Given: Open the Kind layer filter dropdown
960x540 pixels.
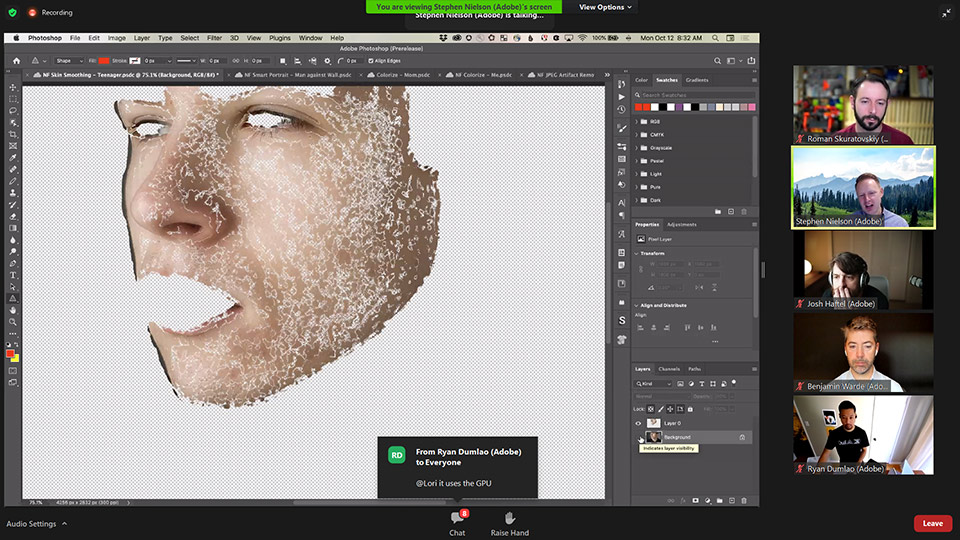Looking at the screenshot, I should pyautogui.click(x=653, y=384).
